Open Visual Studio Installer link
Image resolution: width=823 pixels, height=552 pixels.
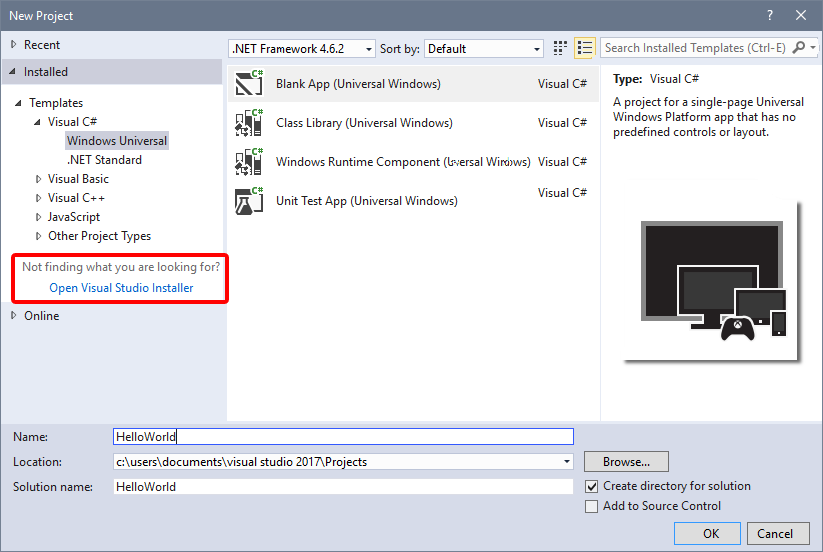point(121,288)
